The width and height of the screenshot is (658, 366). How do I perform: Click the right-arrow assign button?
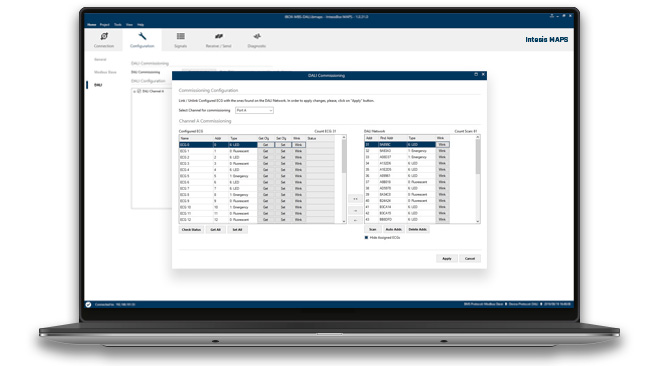coord(355,210)
